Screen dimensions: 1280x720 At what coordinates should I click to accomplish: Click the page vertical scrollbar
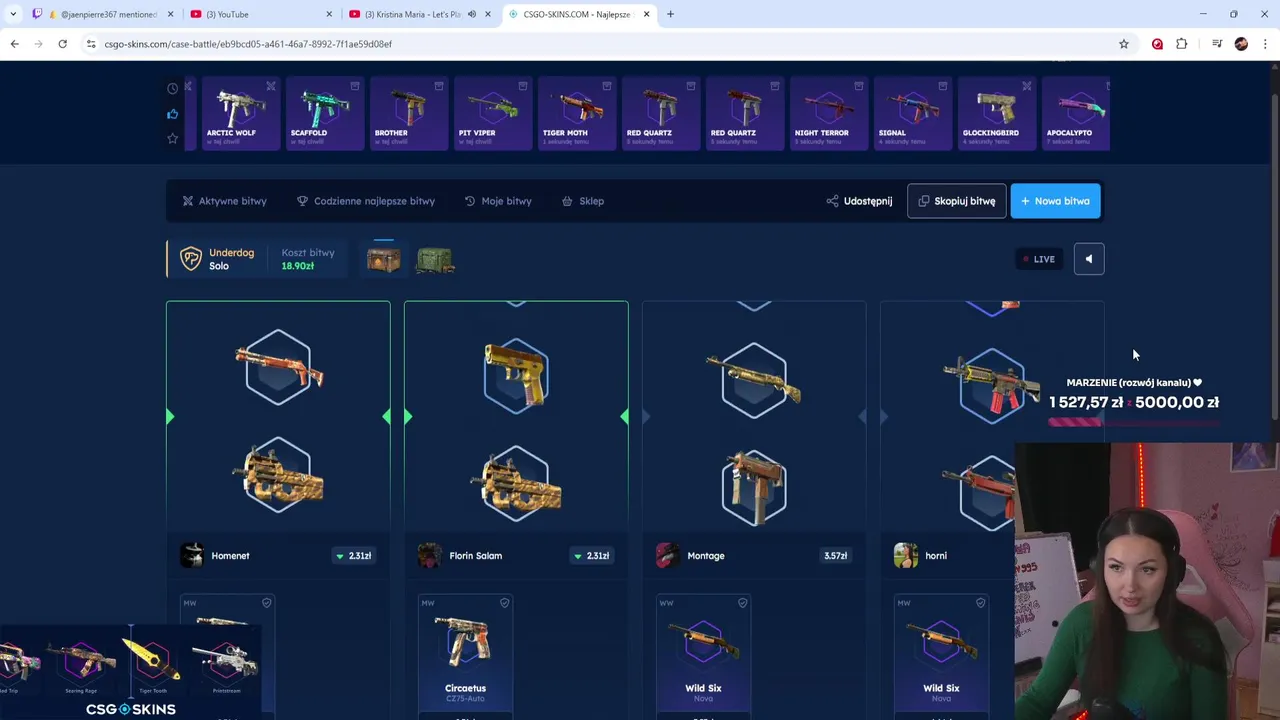pyautogui.click(x=1275, y=255)
